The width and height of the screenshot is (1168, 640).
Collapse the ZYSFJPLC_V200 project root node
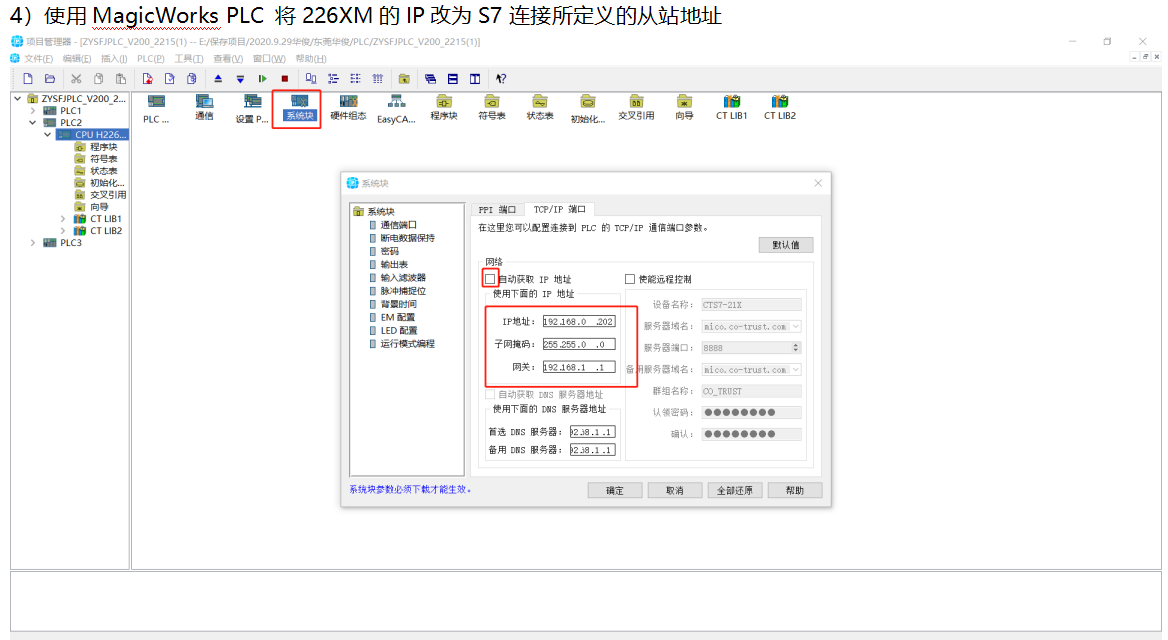17,98
